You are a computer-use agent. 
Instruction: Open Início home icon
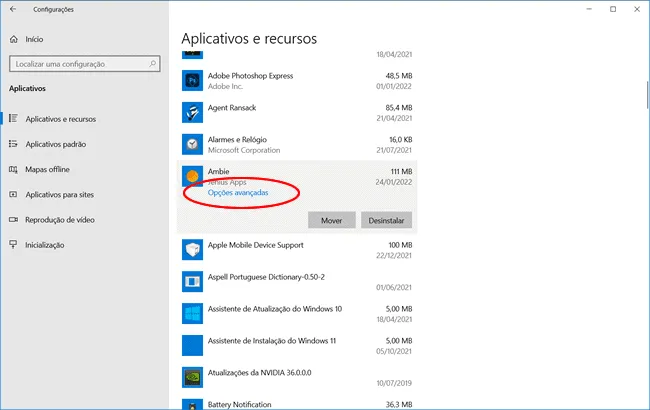[x=14, y=39]
